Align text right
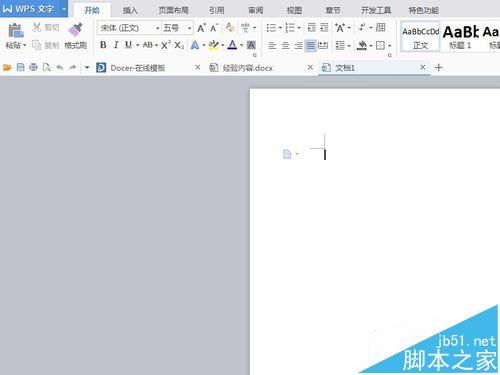This screenshot has width=500, height=375. click(x=298, y=45)
